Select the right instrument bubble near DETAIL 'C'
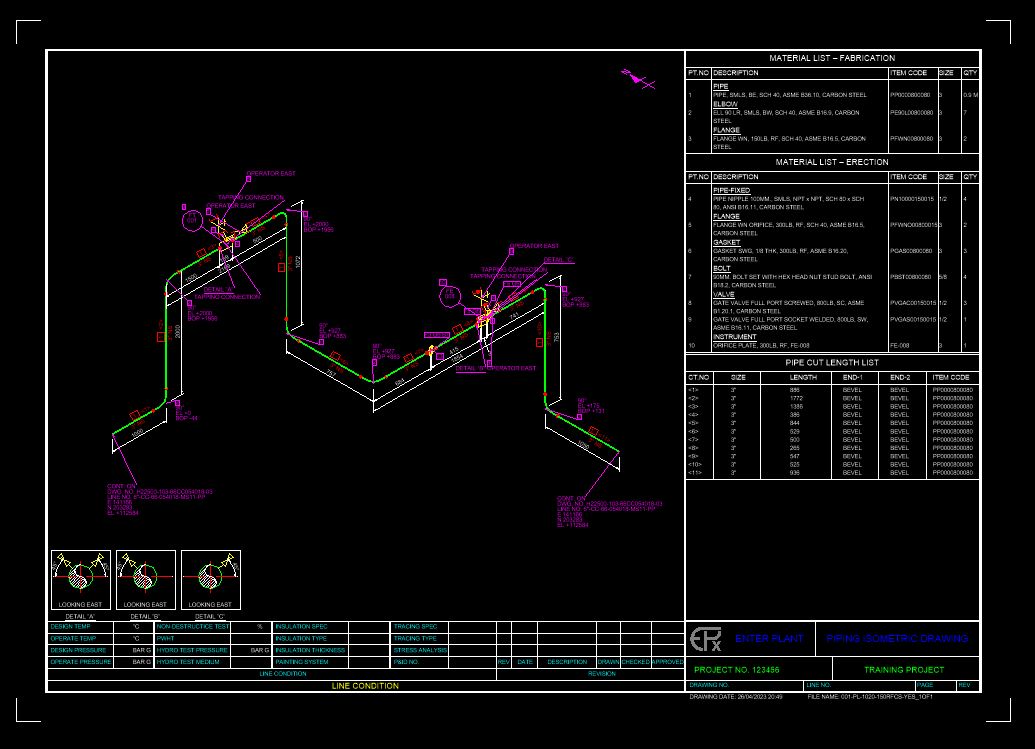1035x749 pixels. (x=449, y=295)
